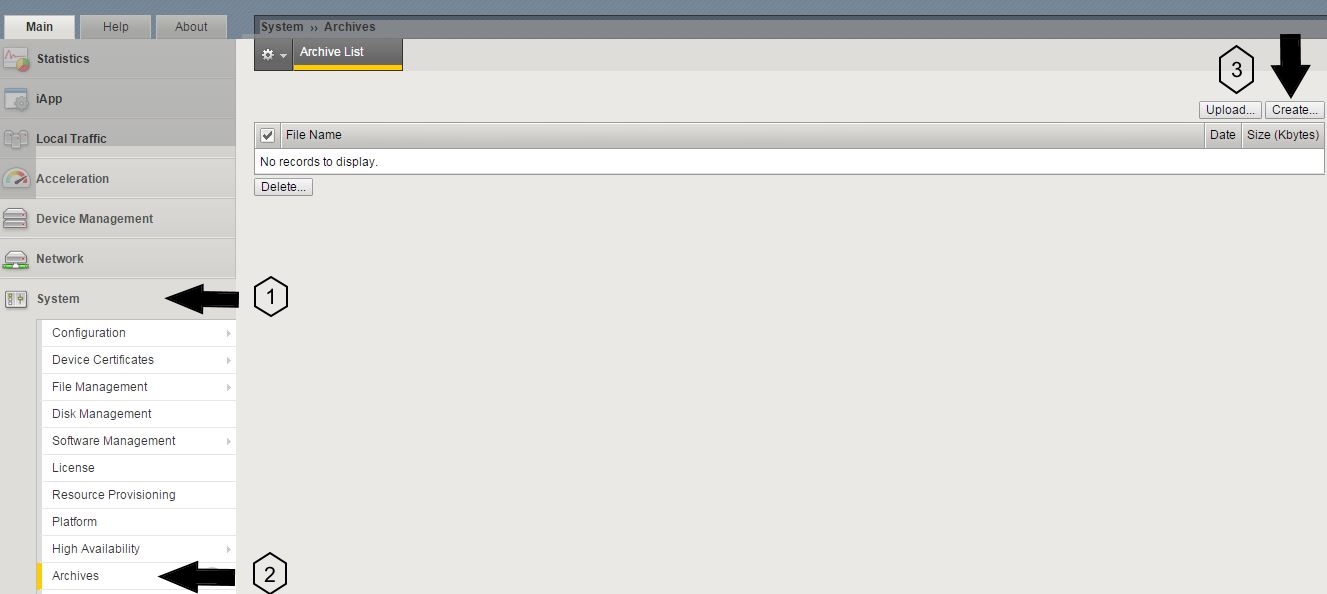Select the Local Traffic icon
1327x594 pixels.
[x=16, y=139]
